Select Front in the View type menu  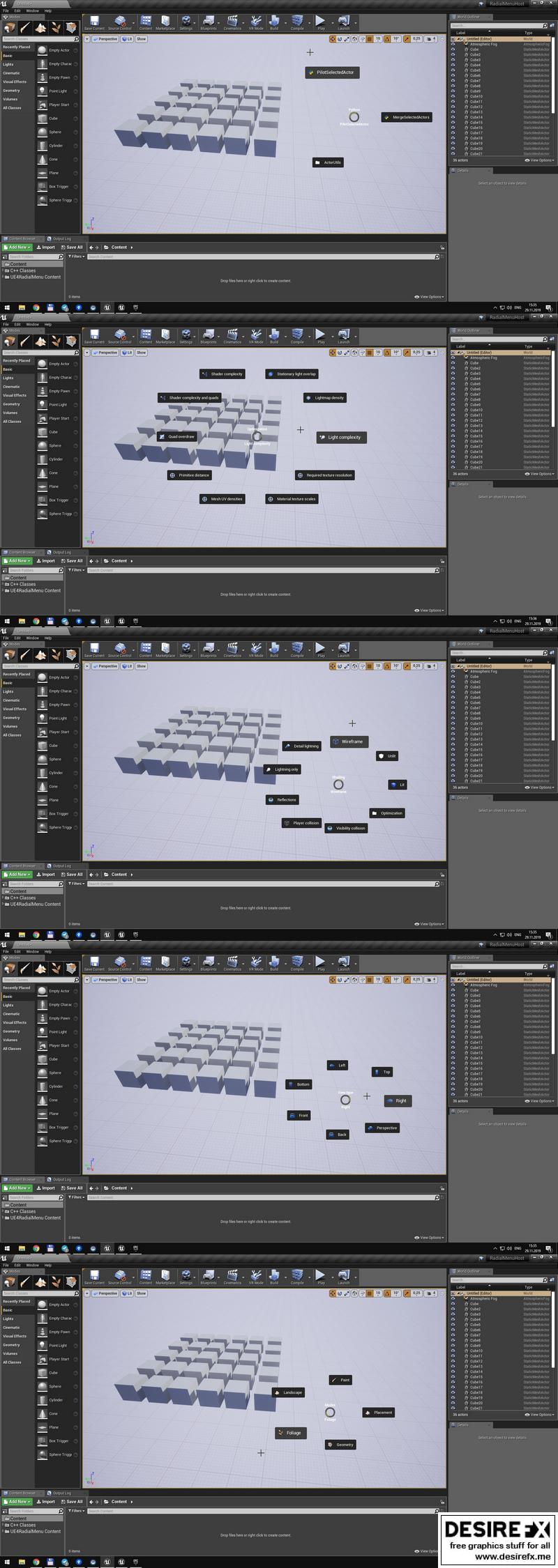299,1116
